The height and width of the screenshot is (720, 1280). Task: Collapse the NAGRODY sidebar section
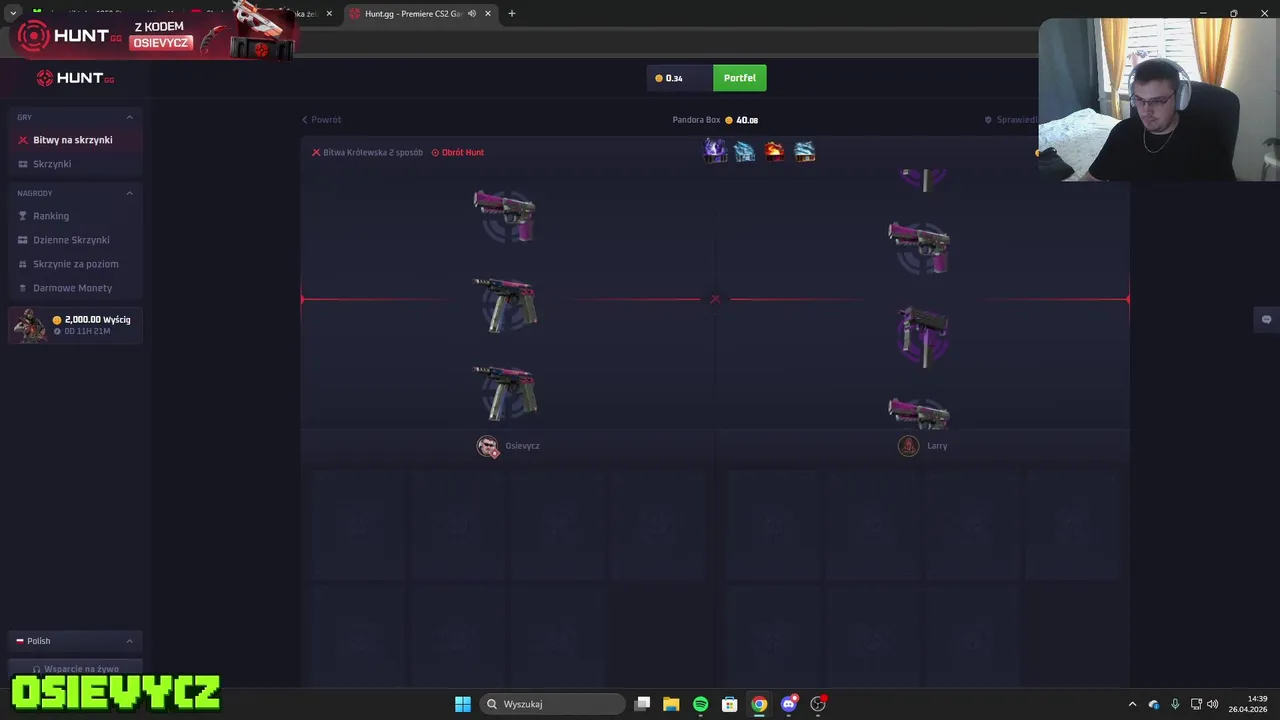(129, 193)
